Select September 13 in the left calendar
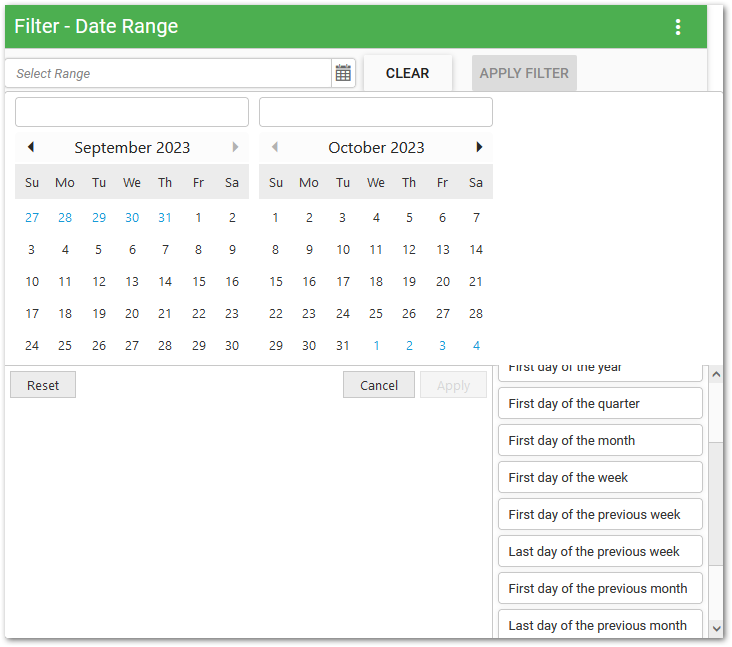 click(x=132, y=281)
